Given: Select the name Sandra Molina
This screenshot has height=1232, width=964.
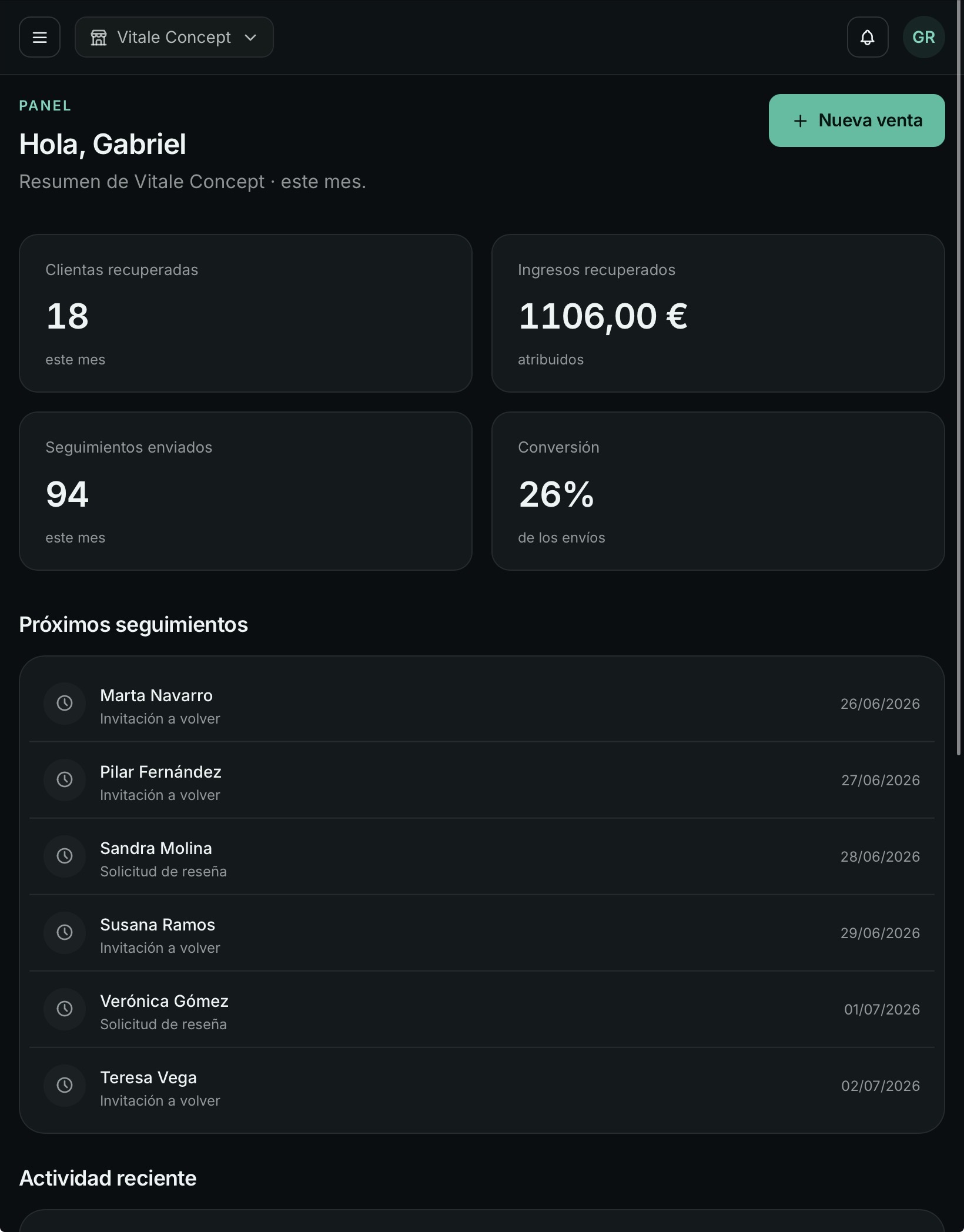Looking at the screenshot, I should (x=156, y=848).
